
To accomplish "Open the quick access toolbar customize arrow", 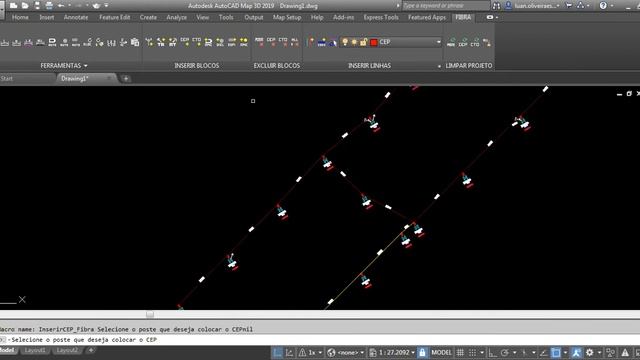I will pyautogui.click(x=107, y=6).
